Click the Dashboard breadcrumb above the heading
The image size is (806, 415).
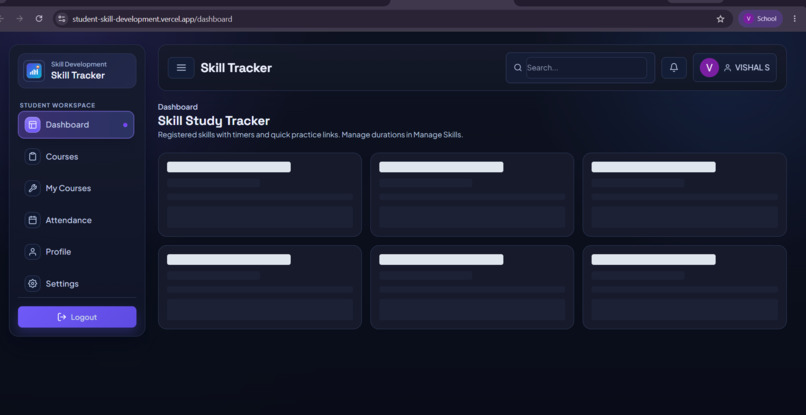pos(178,107)
